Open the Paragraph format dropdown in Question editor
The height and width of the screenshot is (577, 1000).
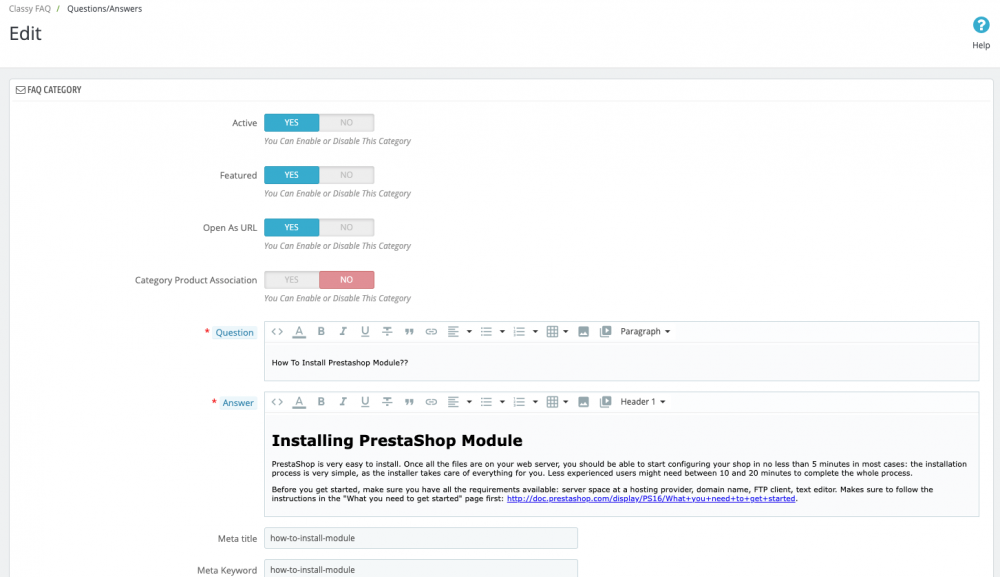[641, 331]
